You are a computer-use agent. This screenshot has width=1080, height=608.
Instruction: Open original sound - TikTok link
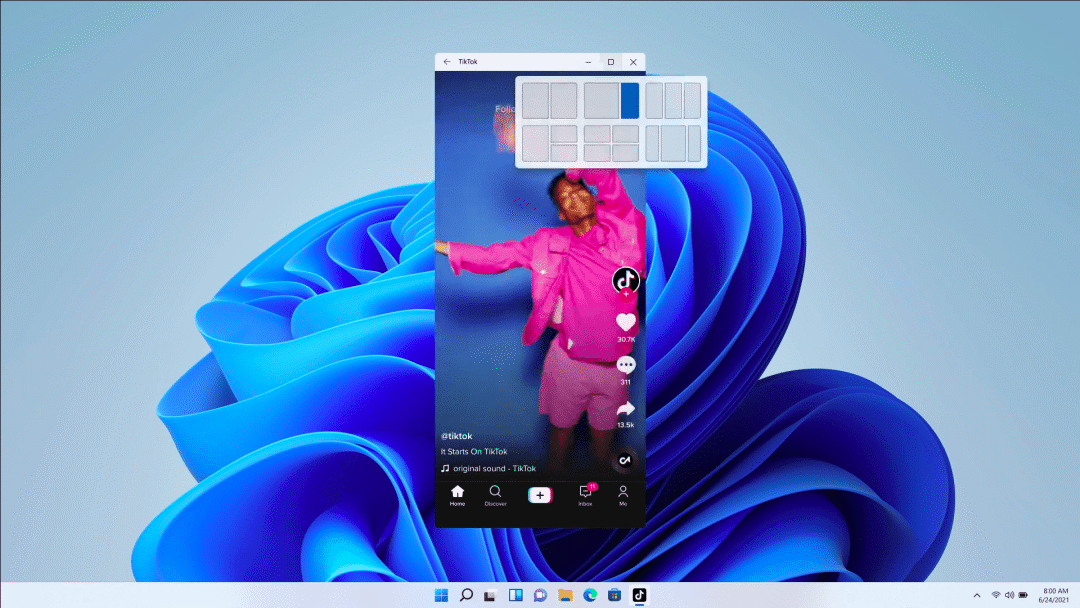coord(495,468)
